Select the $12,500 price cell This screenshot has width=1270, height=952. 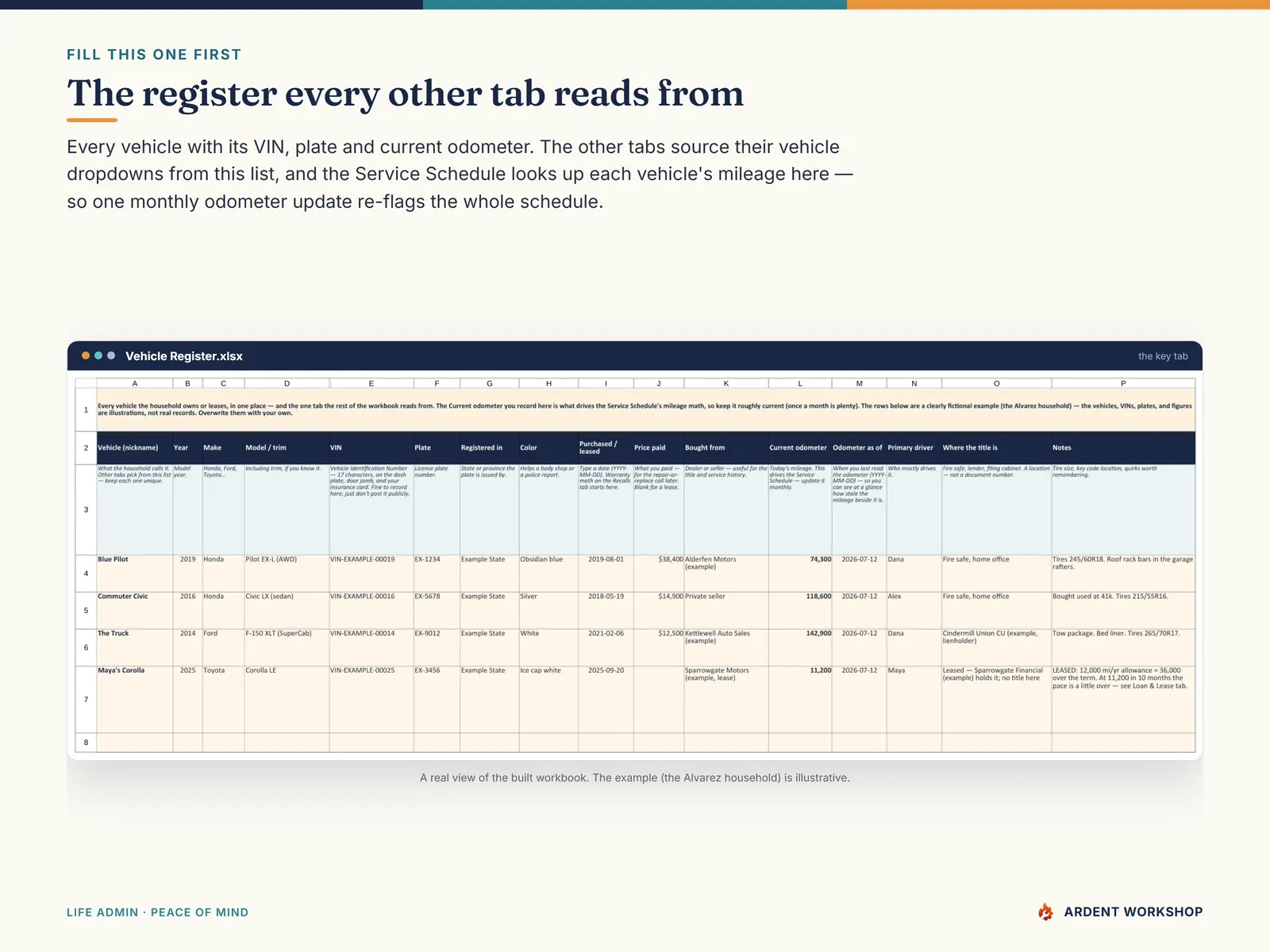(x=659, y=647)
